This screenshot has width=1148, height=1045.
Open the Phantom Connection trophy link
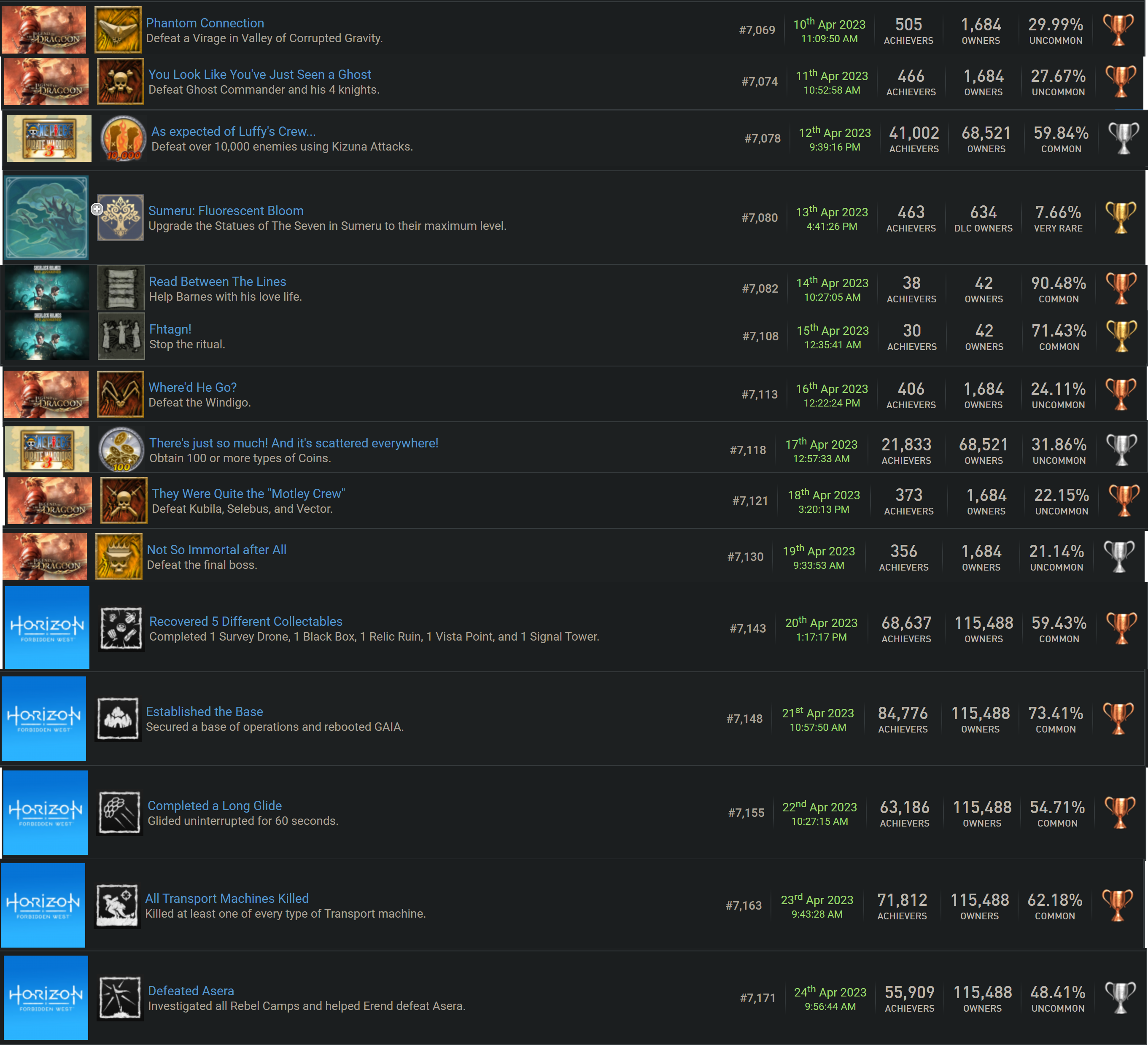(x=205, y=23)
